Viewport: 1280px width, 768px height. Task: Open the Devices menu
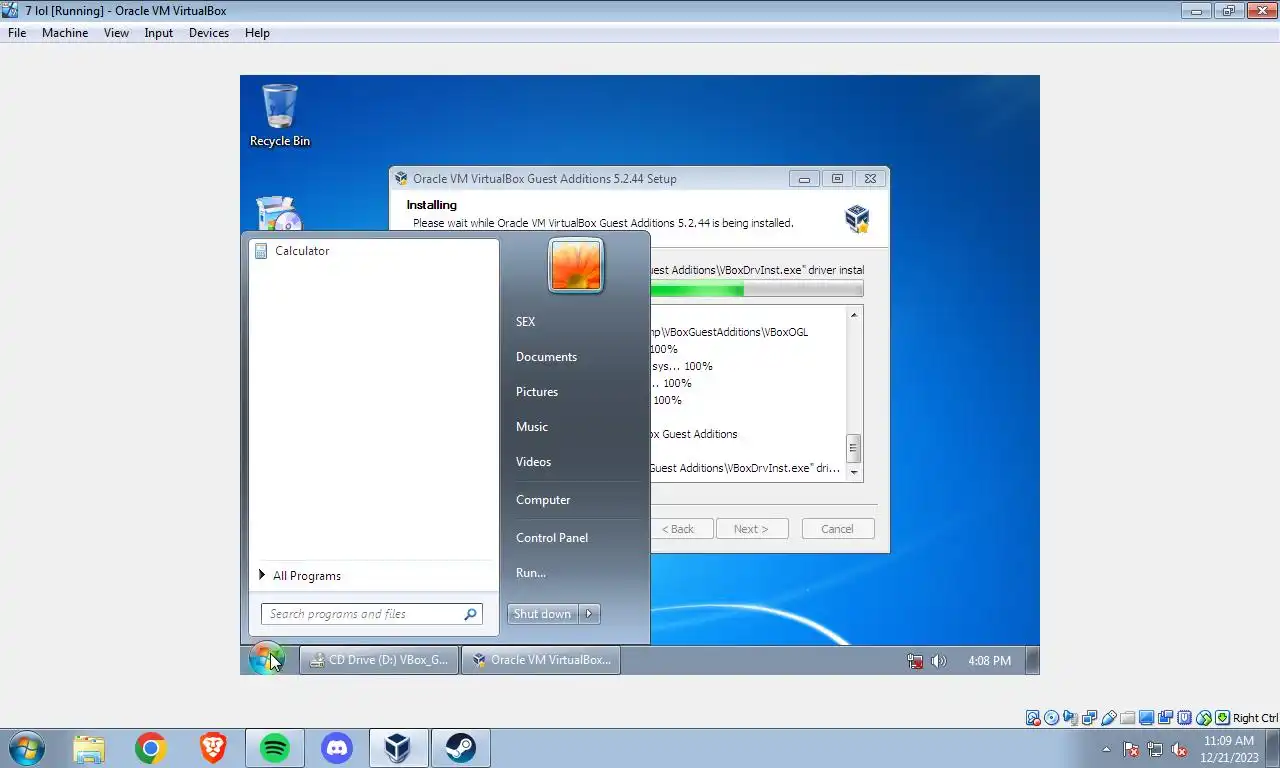click(208, 33)
